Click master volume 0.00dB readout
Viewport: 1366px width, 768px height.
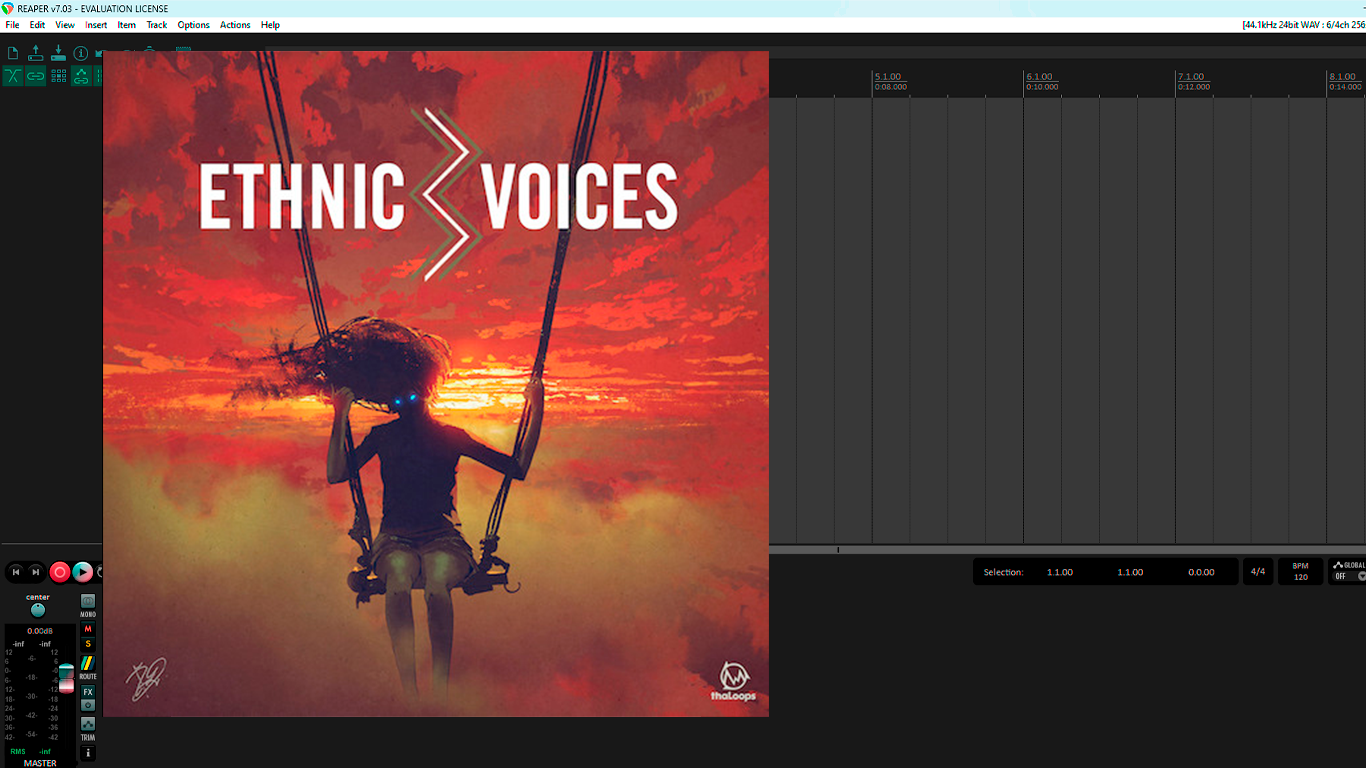pos(40,631)
